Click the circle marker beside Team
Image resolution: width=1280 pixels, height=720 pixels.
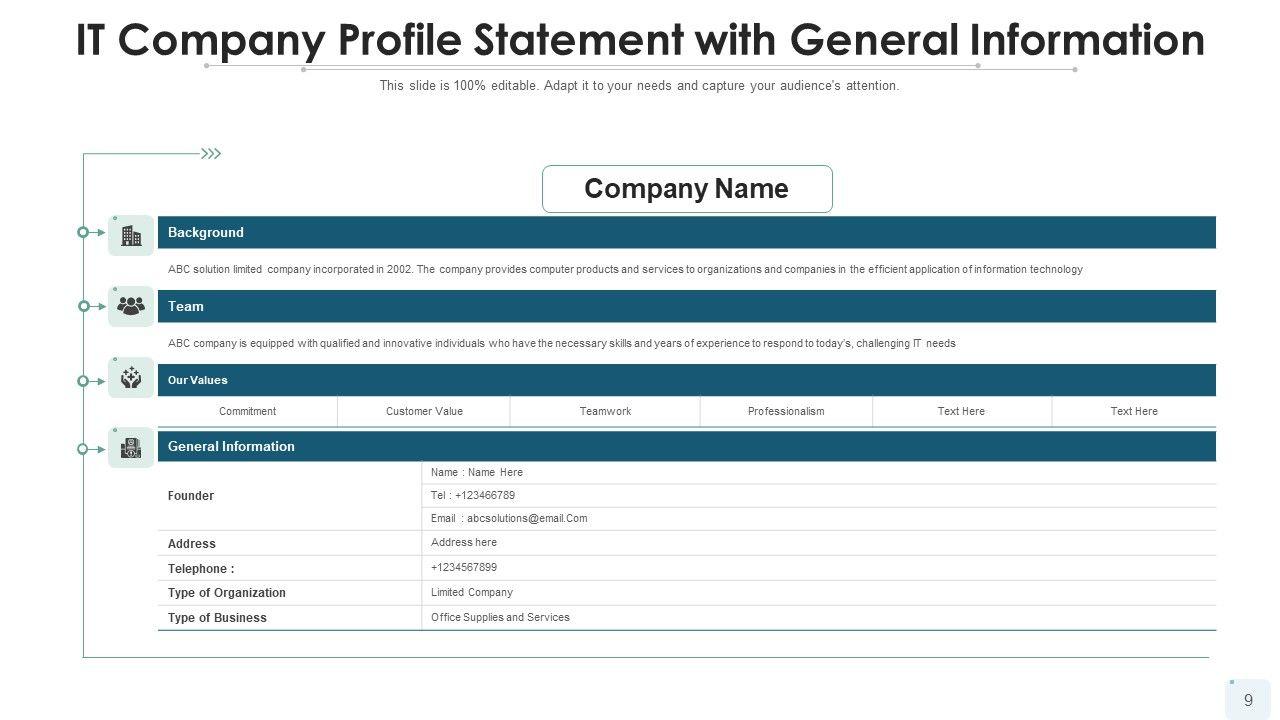tap(83, 306)
